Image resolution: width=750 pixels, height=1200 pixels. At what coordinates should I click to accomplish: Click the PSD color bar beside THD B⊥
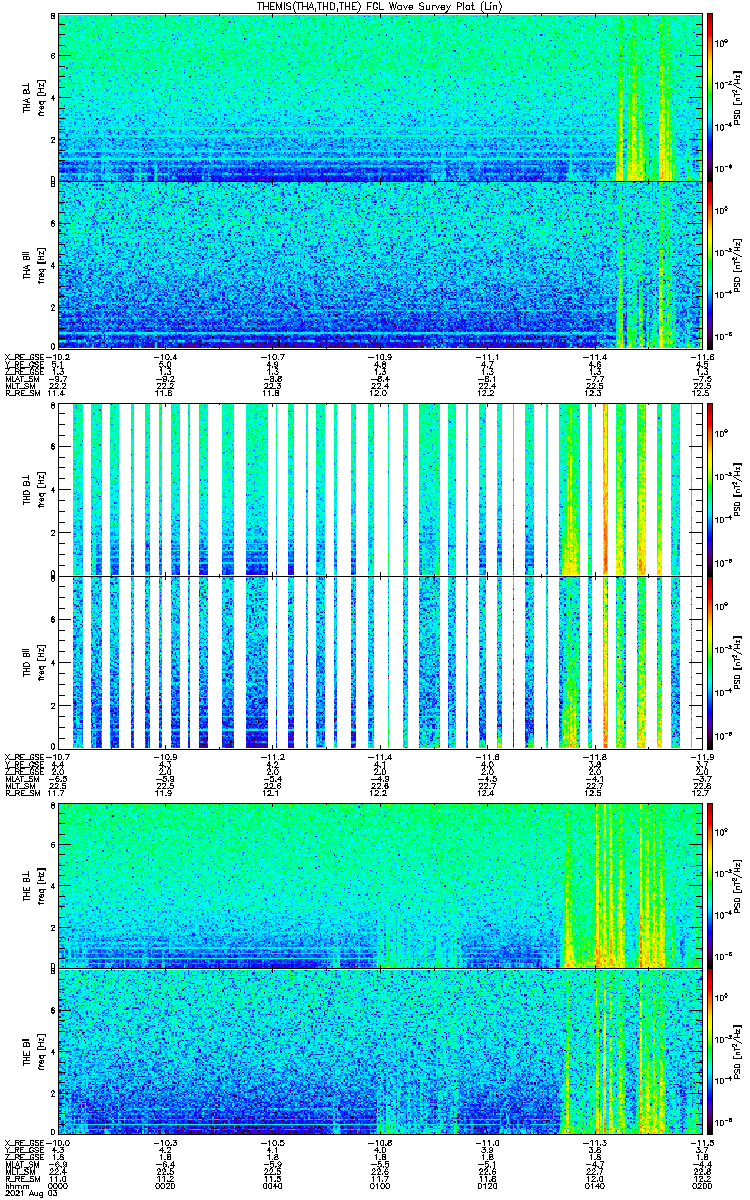coord(710,489)
